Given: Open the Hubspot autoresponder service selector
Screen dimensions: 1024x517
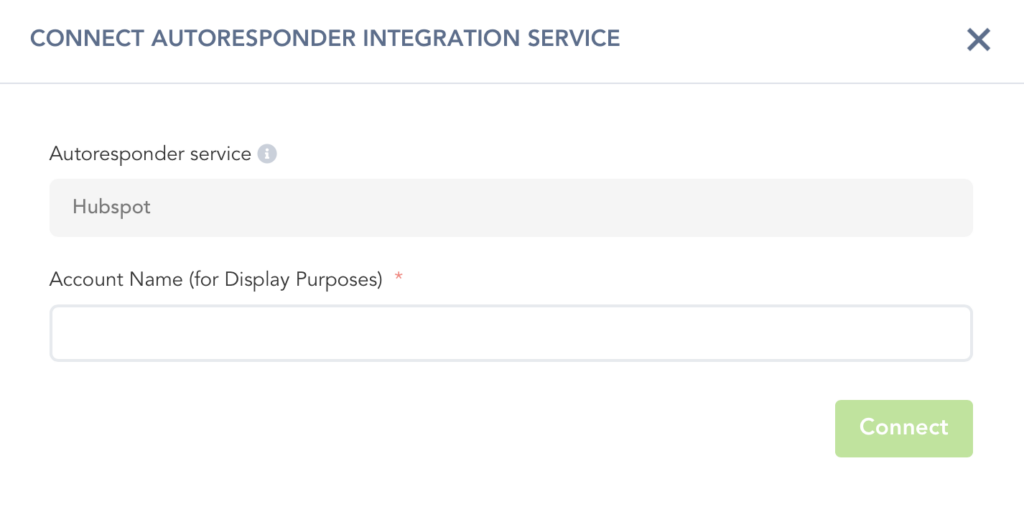Looking at the screenshot, I should click(x=510, y=208).
